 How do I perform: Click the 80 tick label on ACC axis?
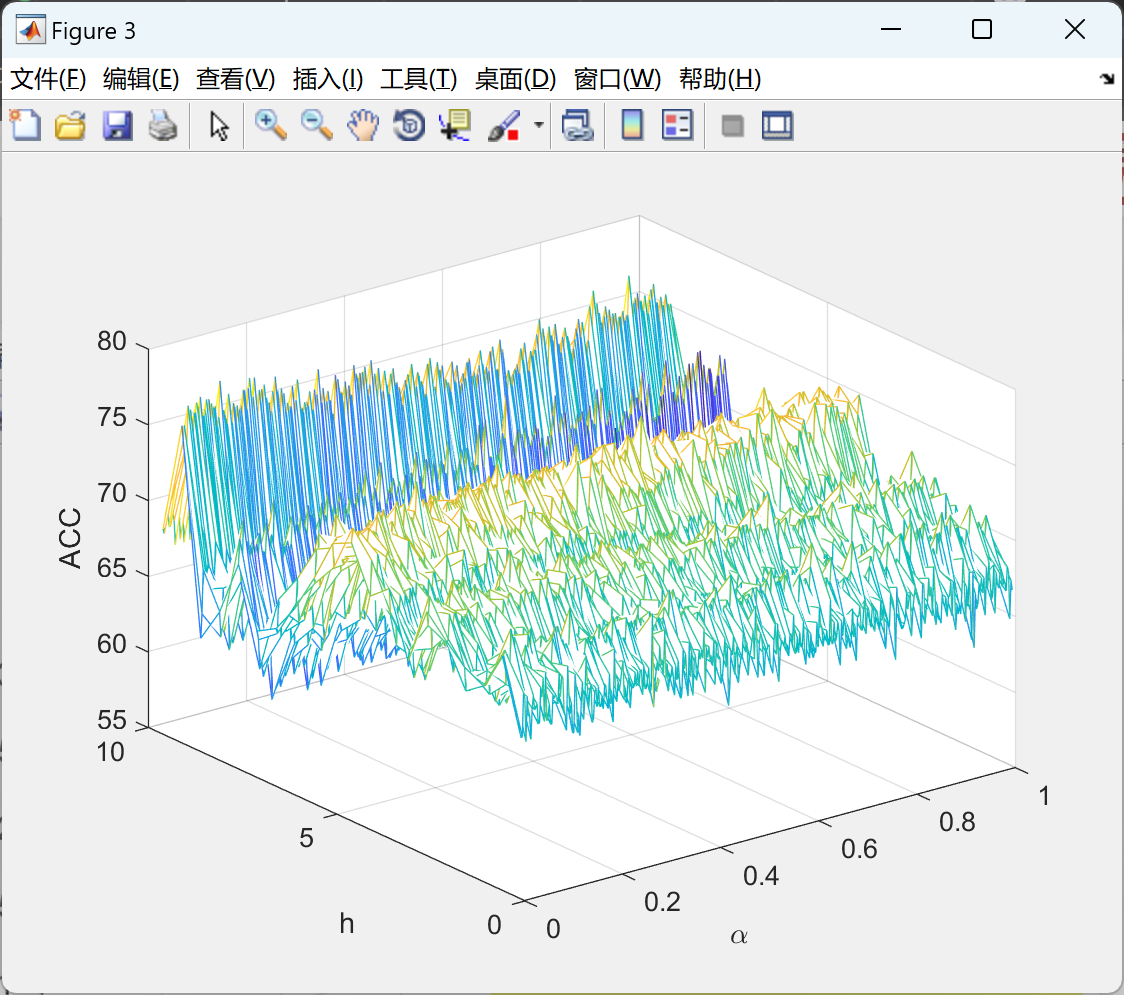[112, 341]
